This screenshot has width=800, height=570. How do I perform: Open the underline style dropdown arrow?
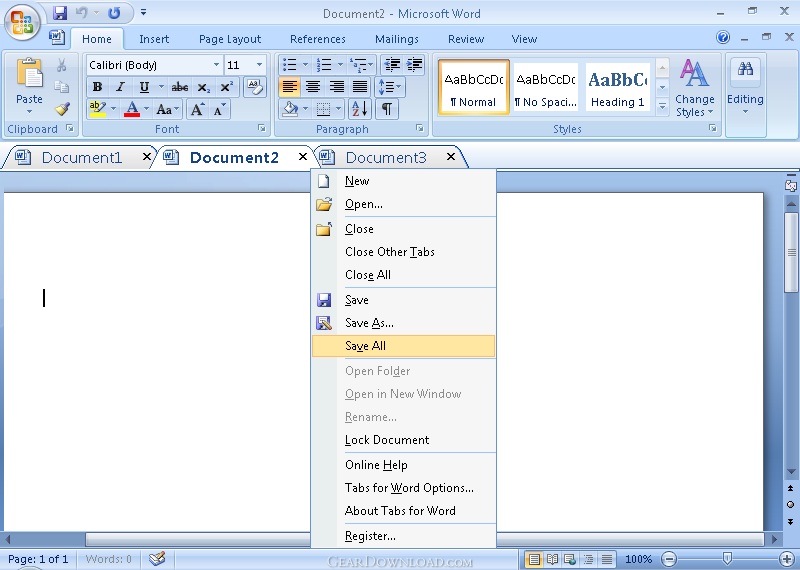161,87
